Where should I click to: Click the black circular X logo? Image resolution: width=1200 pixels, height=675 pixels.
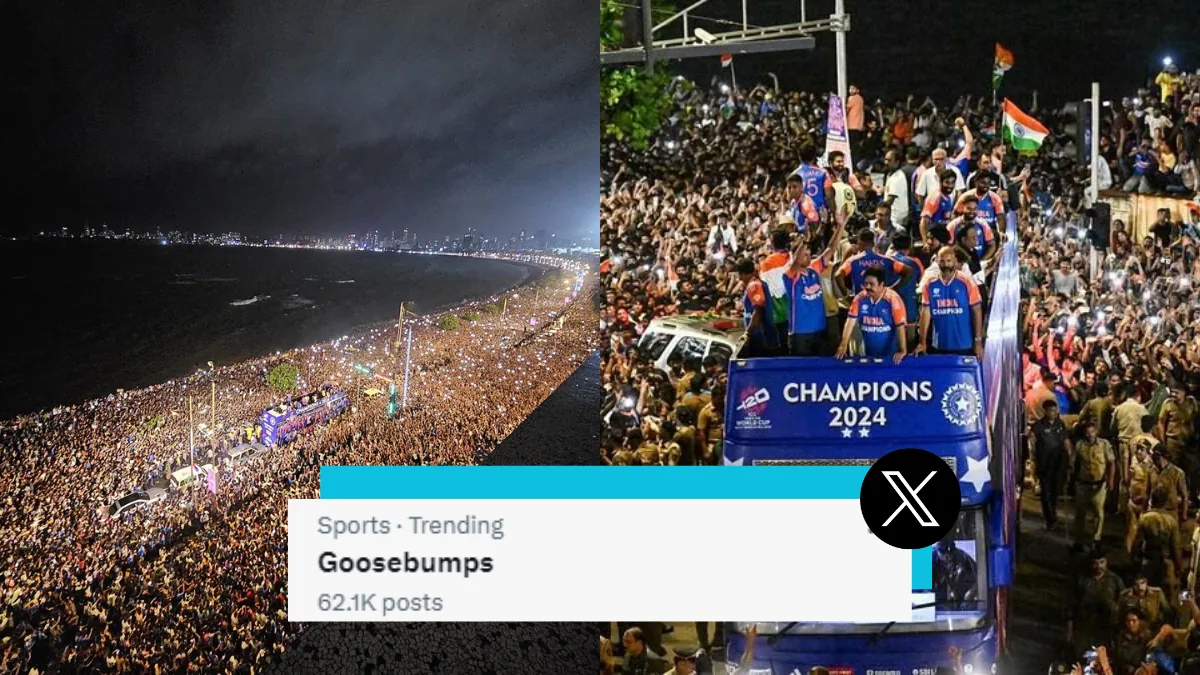910,498
